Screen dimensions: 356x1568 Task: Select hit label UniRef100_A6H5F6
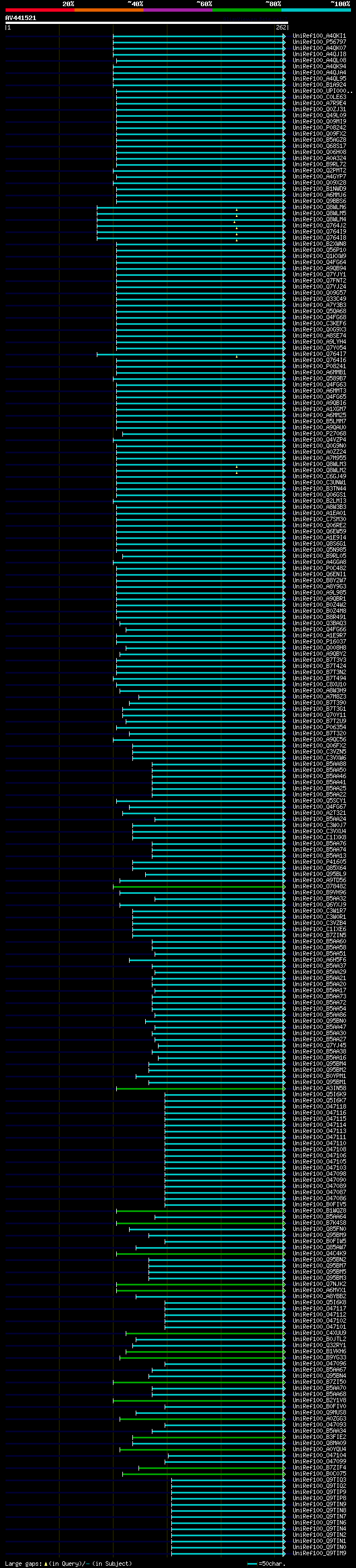click(x=319, y=959)
